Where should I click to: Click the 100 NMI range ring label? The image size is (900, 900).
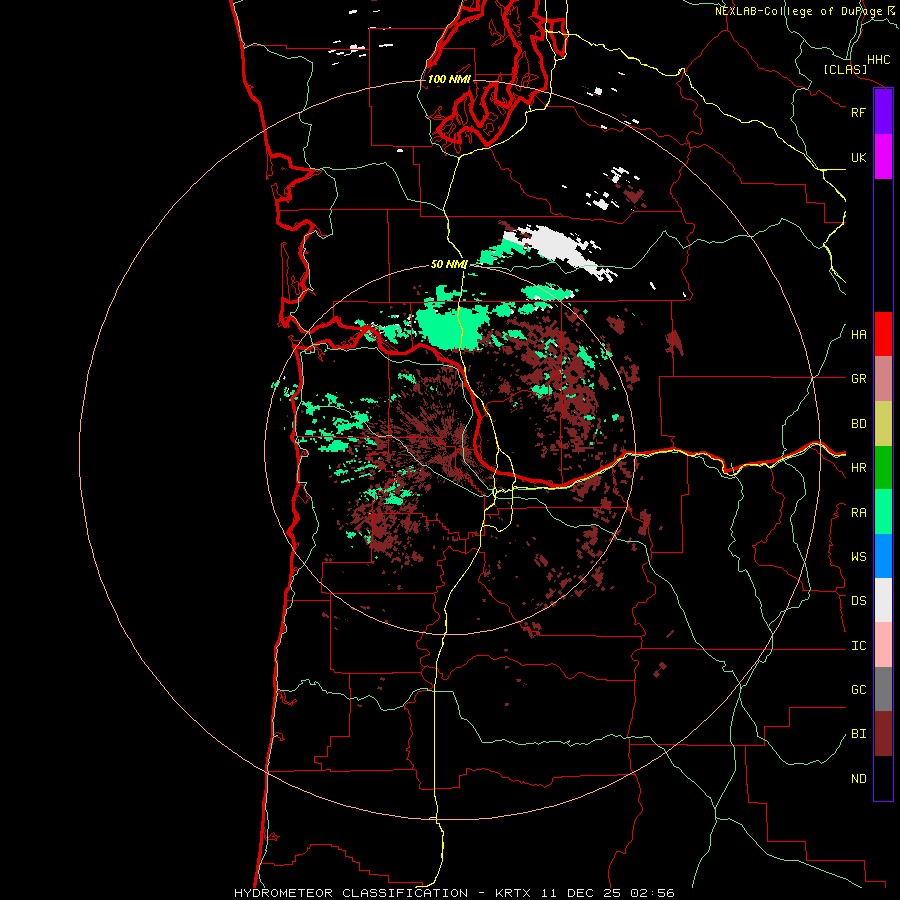click(449, 79)
